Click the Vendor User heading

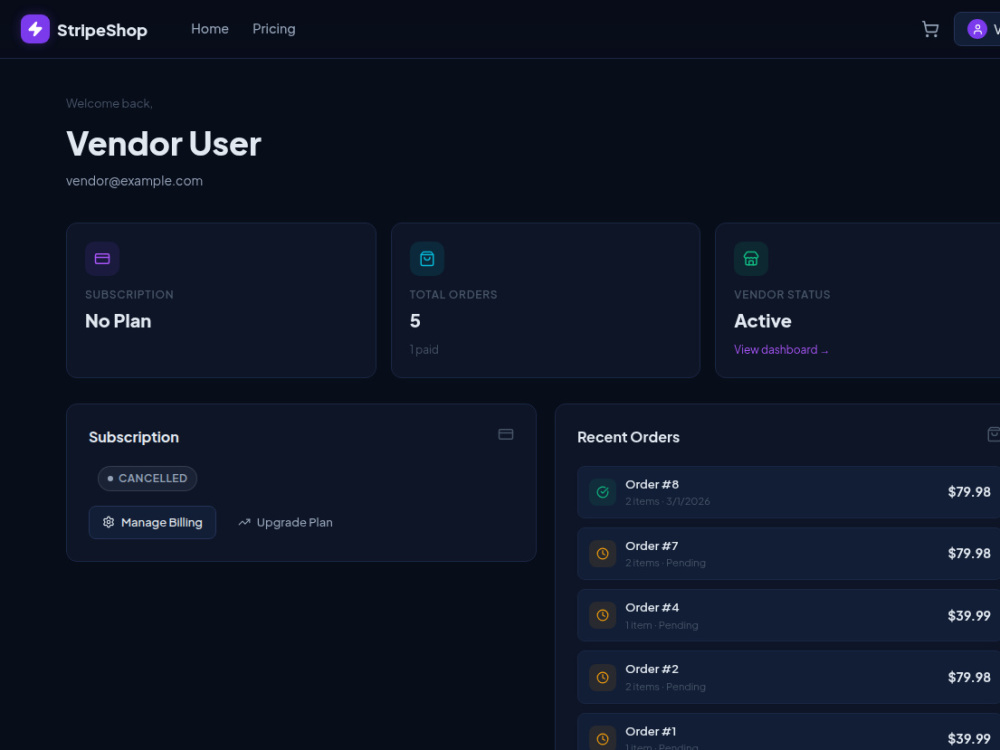[163, 143]
